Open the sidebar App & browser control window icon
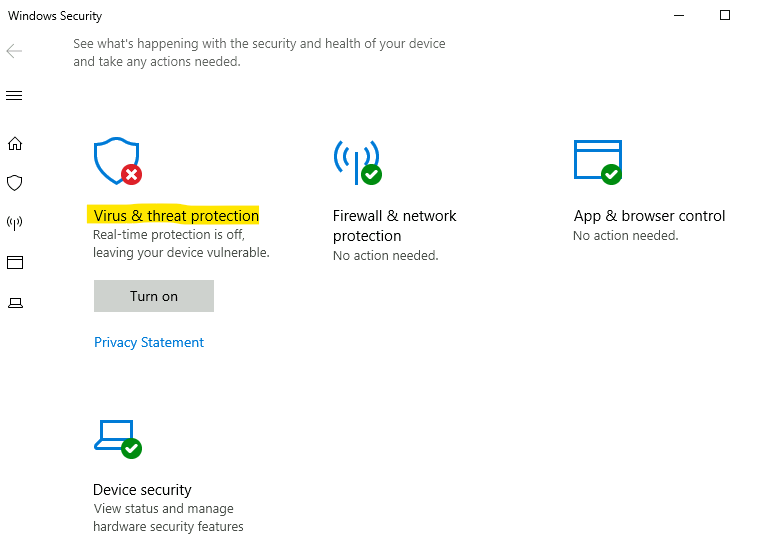Image resolution: width=766 pixels, height=557 pixels. point(14,263)
